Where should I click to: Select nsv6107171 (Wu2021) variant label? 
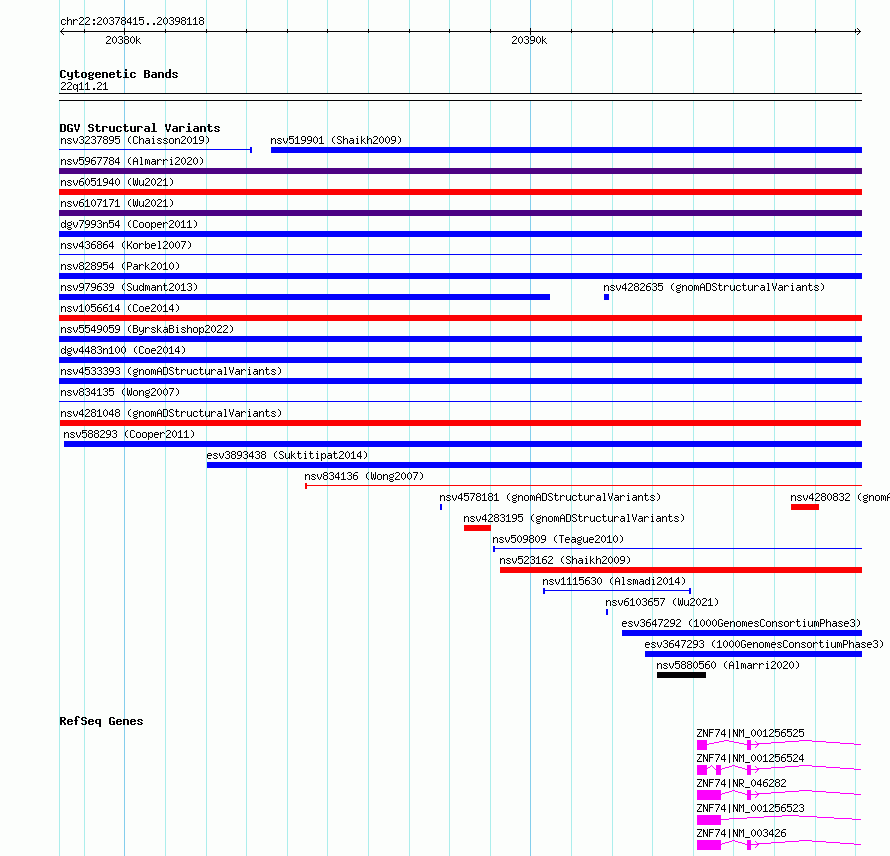click(x=117, y=203)
